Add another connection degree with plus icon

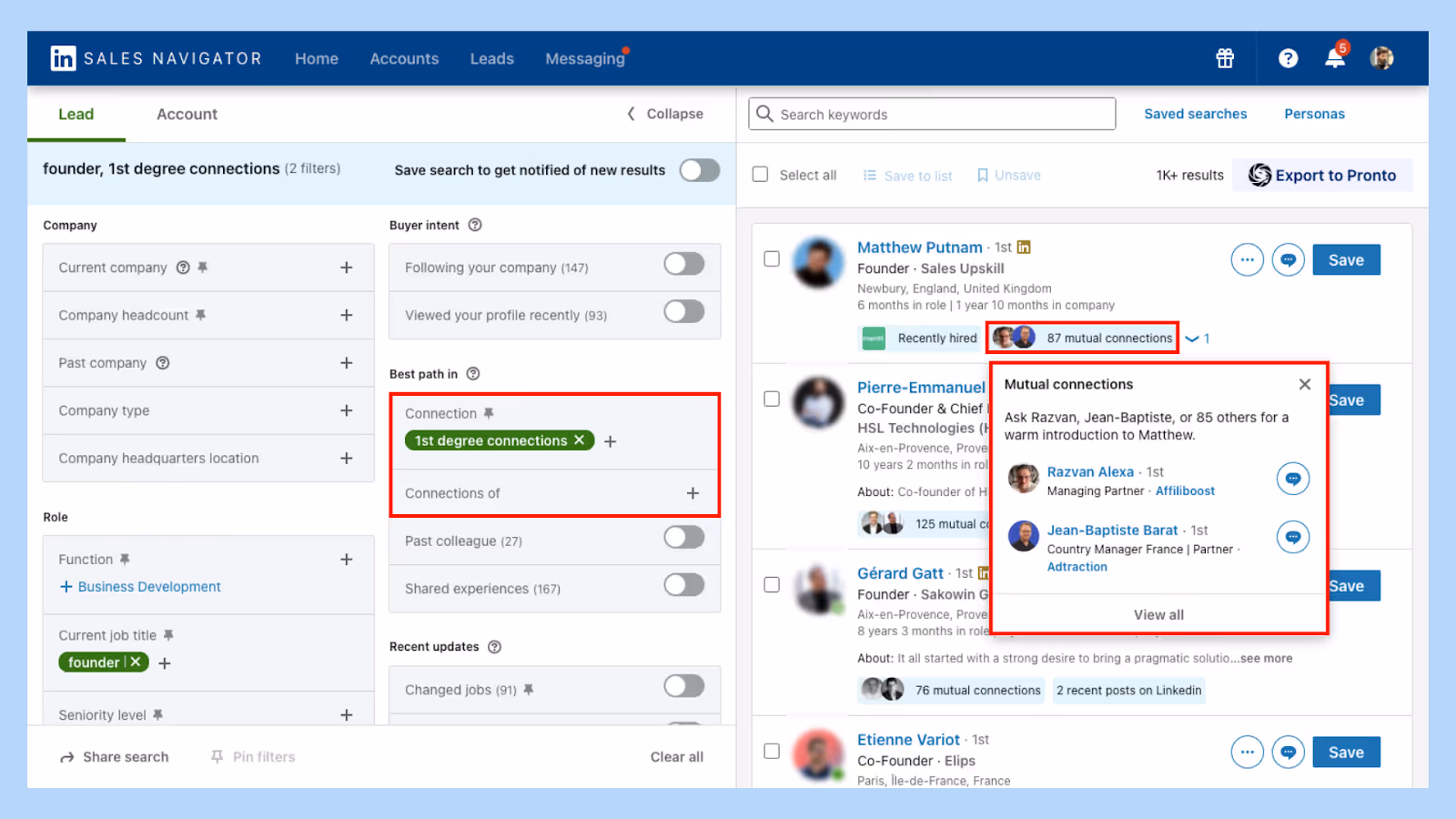tap(611, 441)
